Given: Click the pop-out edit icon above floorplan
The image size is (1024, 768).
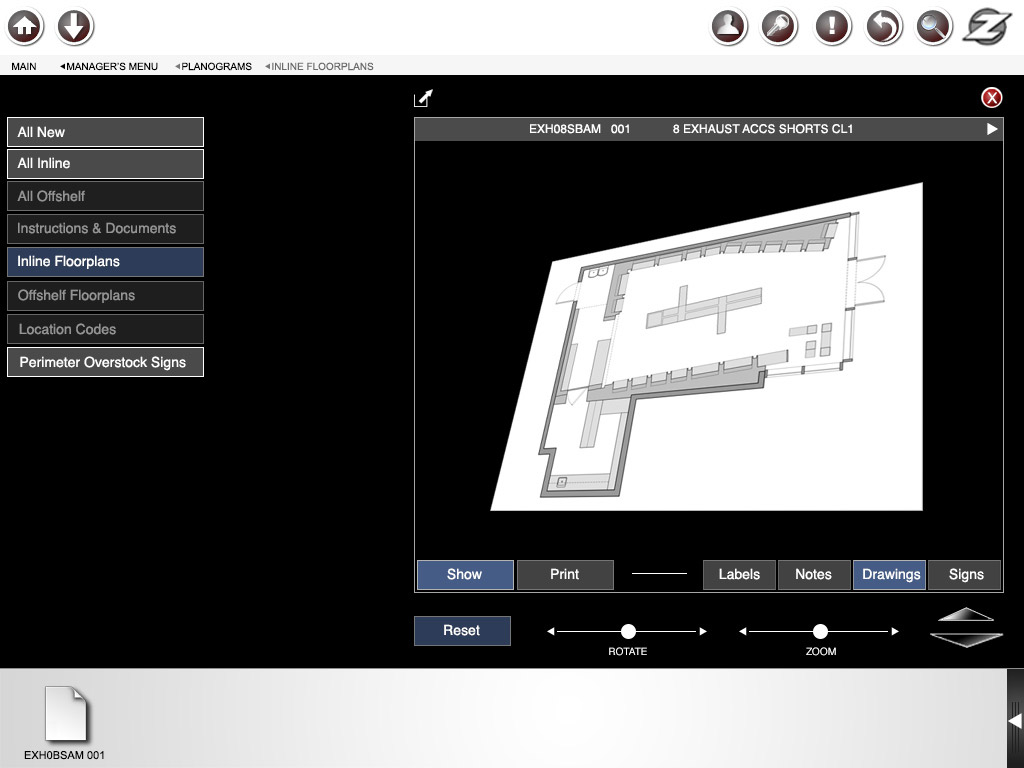Looking at the screenshot, I should click(x=424, y=98).
